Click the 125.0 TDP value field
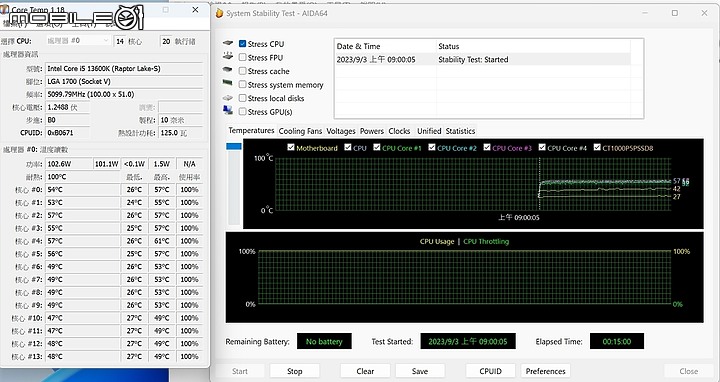The width and height of the screenshot is (720, 382). 180,133
